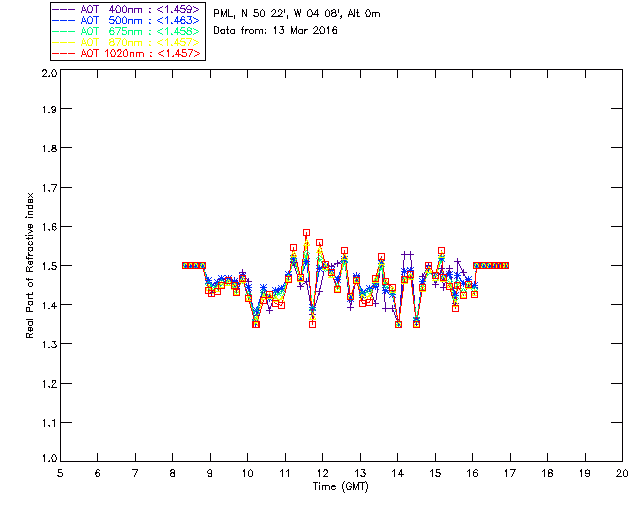Click the y-axis label '1.7'

[49, 188]
